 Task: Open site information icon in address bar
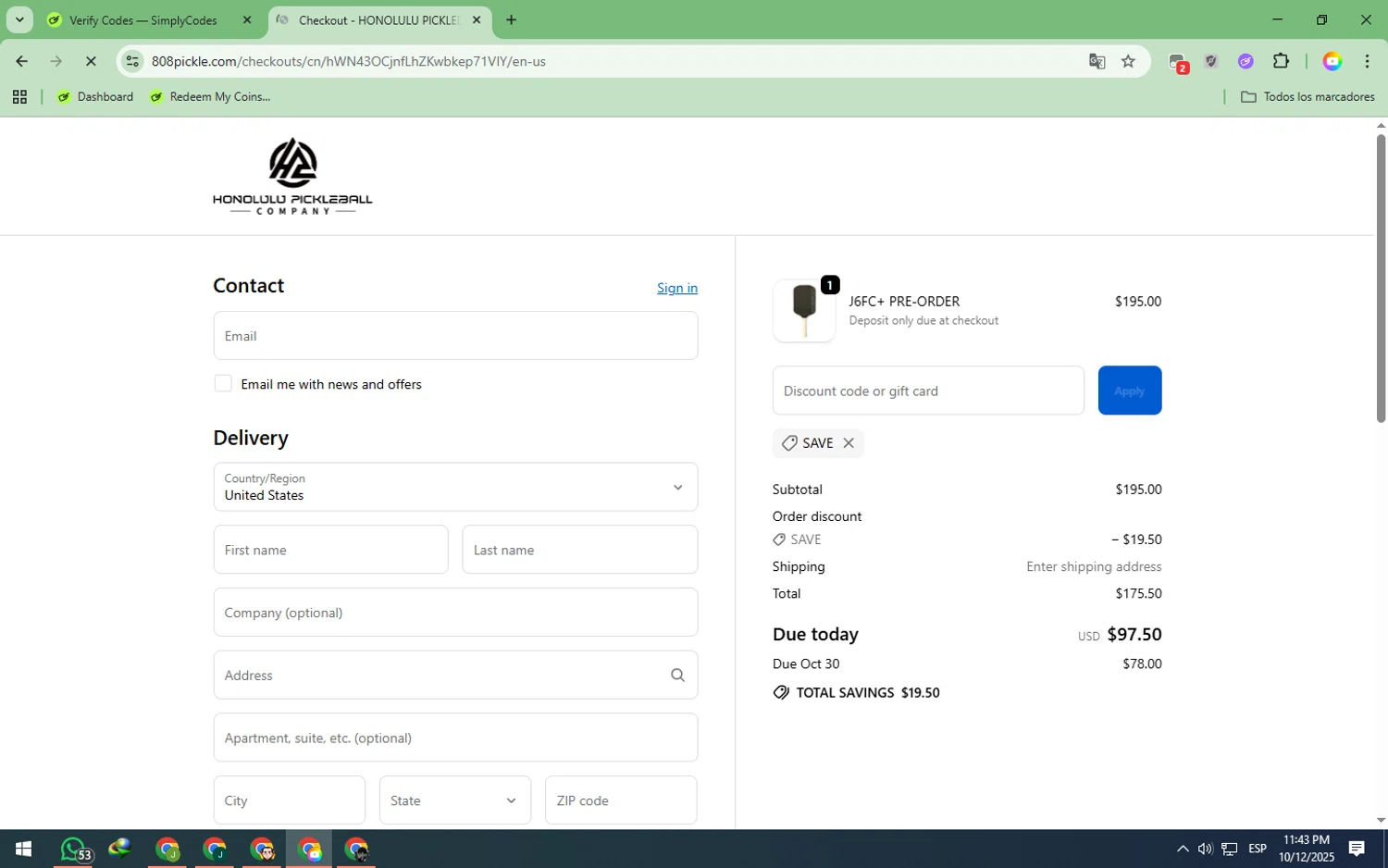(x=133, y=61)
